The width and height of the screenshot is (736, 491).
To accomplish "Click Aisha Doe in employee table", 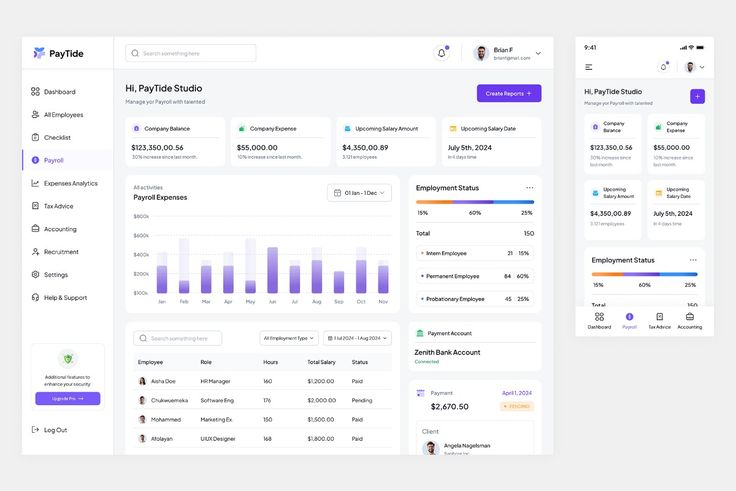I will [x=163, y=381].
